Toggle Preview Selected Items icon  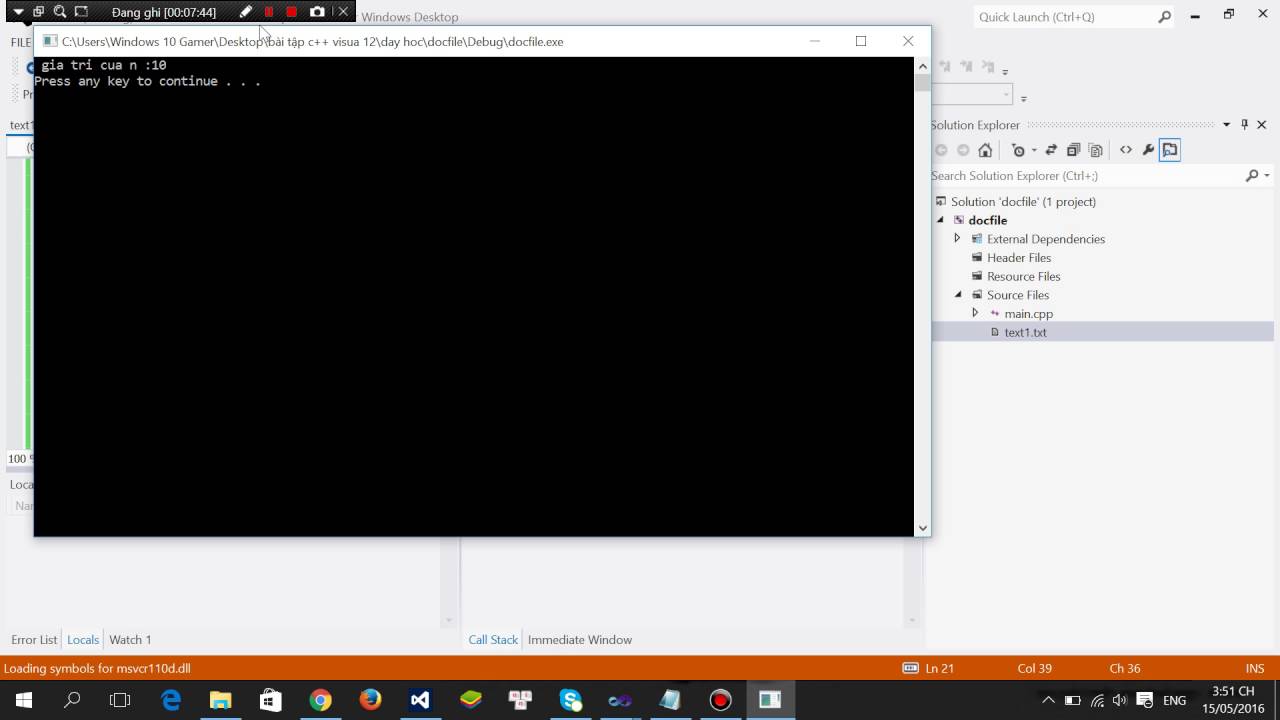click(x=1170, y=150)
